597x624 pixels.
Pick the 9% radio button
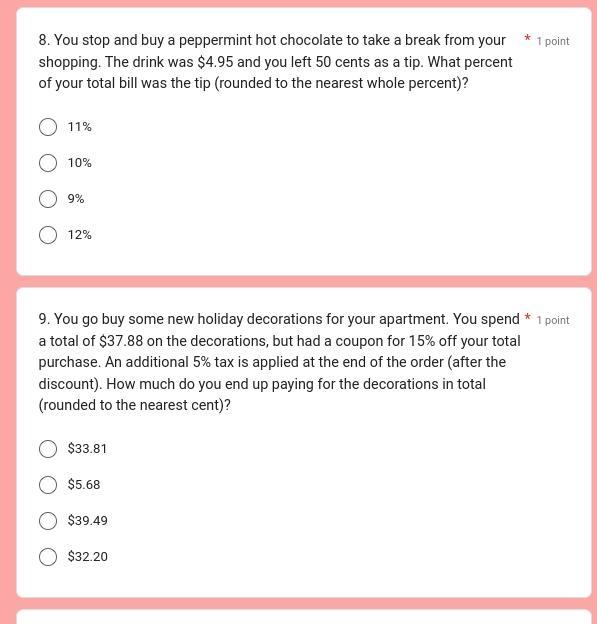(48, 199)
